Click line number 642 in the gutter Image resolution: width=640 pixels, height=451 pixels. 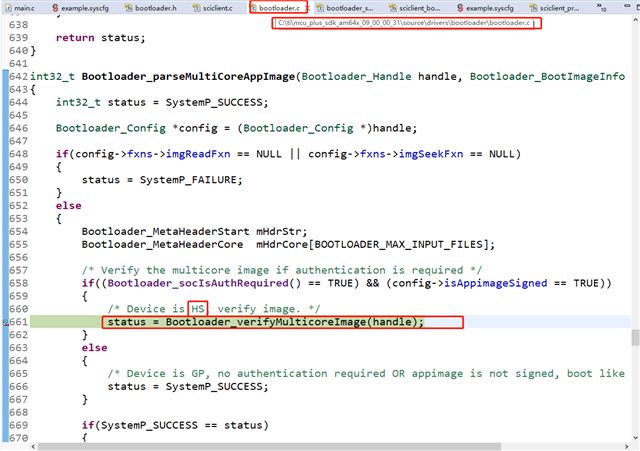pyautogui.click(x=18, y=76)
